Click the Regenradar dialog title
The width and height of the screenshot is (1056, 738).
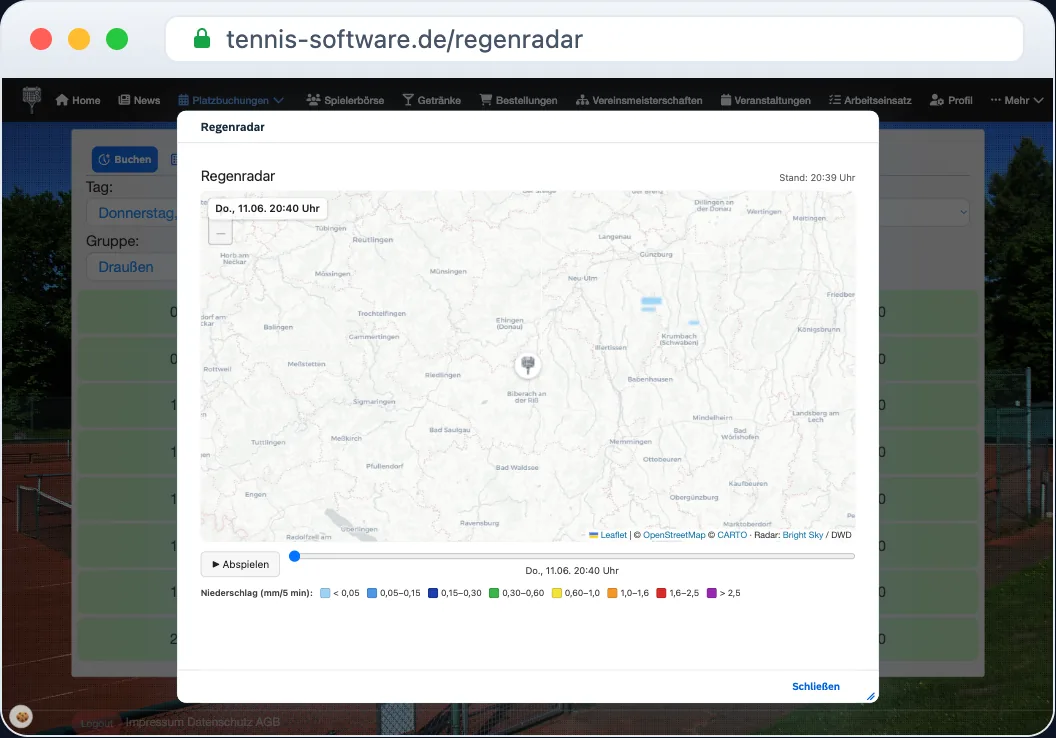(232, 127)
